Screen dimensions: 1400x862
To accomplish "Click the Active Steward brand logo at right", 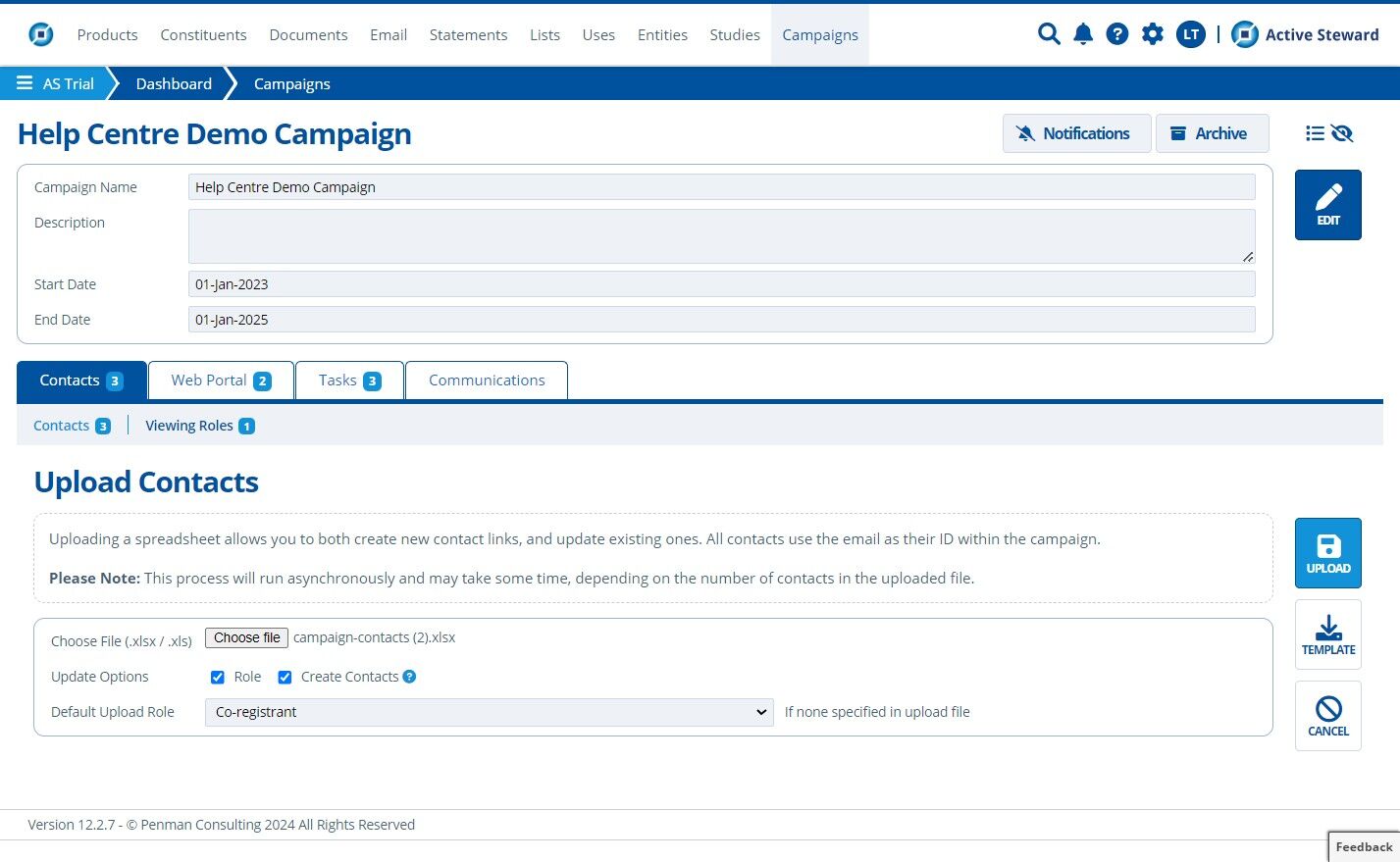I will tap(1305, 34).
